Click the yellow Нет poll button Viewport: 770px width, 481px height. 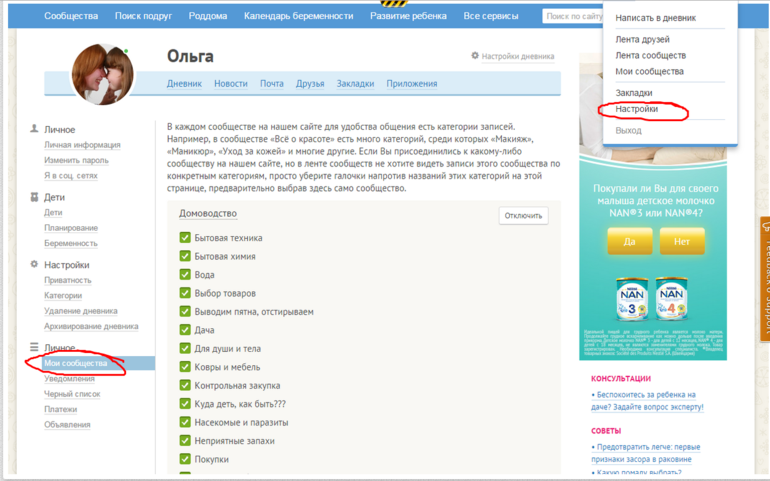pos(681,242)
